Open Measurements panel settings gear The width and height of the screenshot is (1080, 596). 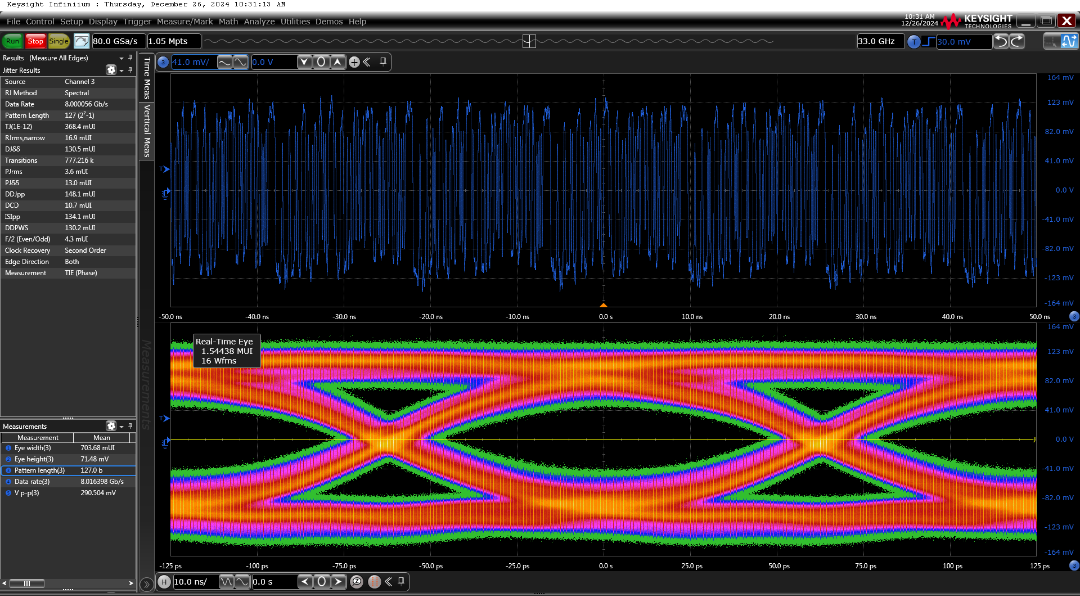pyautogui.click(x=111, y=426)
